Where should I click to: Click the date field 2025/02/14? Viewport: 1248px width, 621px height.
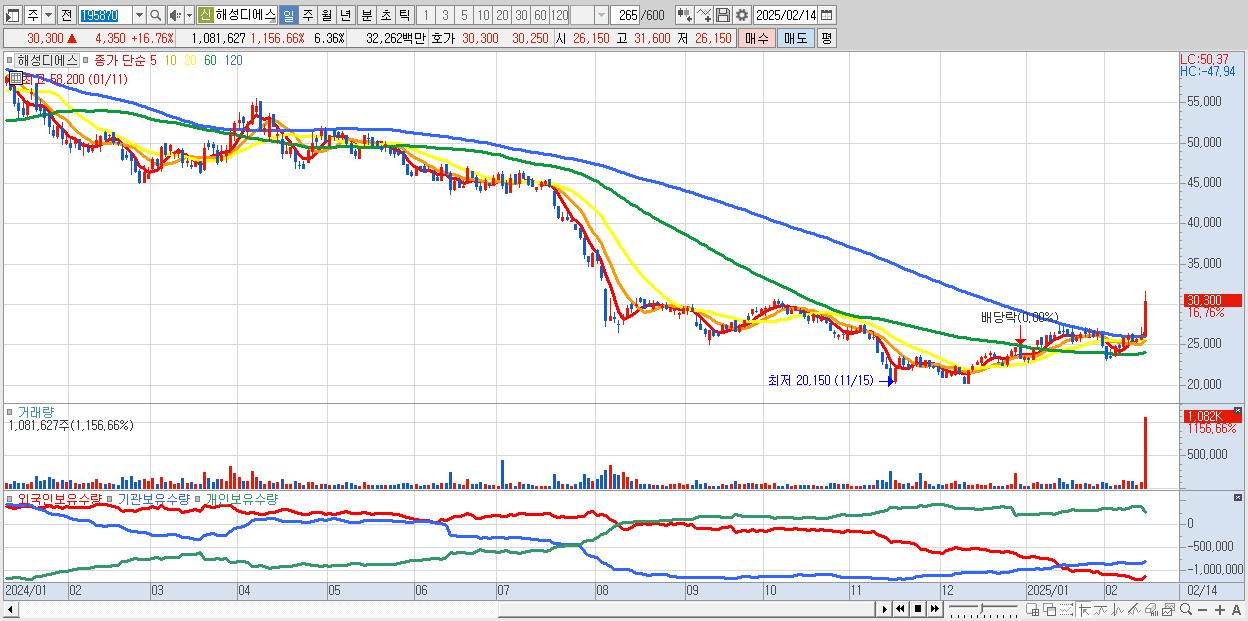tap(786, 15)
